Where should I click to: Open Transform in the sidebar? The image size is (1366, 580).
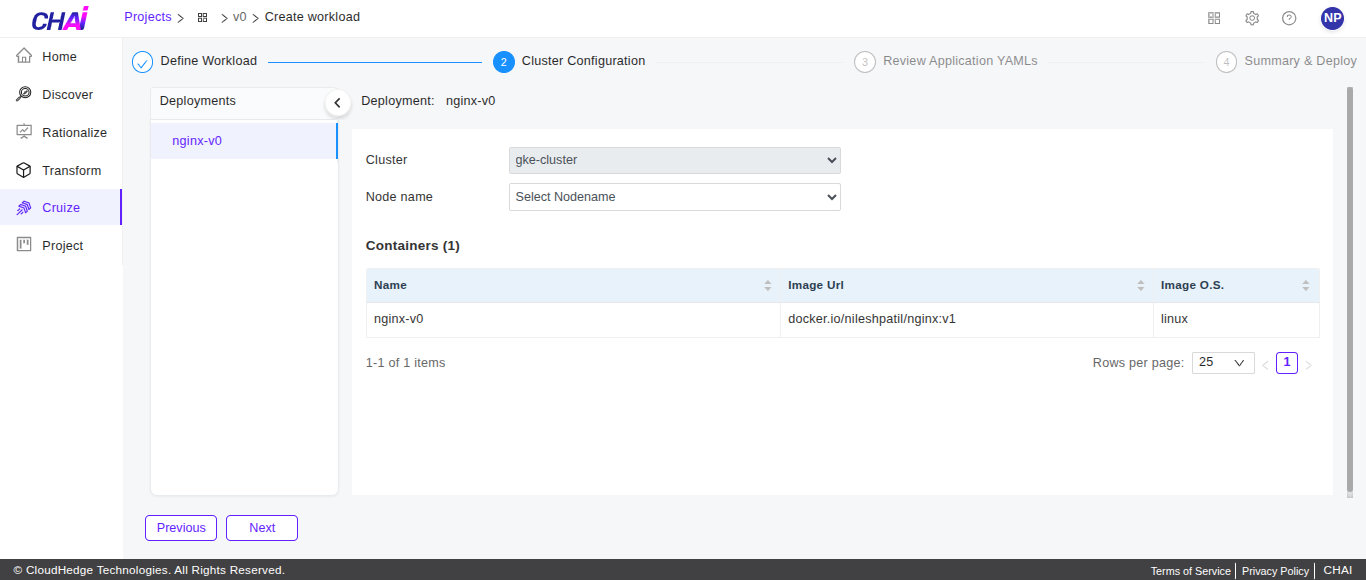[x=71, y=171]
